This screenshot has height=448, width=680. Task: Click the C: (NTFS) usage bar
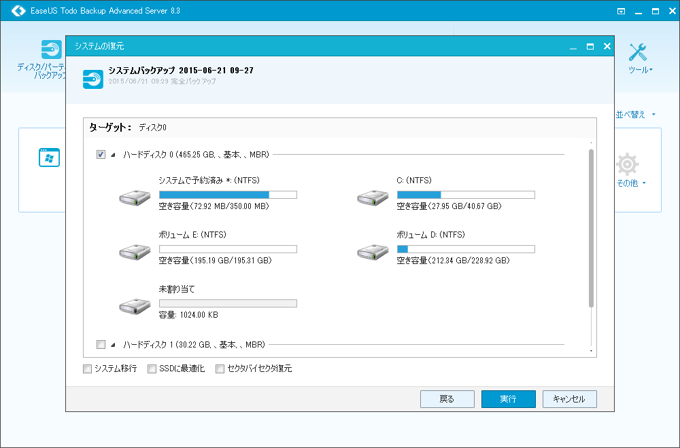pyautogui.click(x=466, y=195)
